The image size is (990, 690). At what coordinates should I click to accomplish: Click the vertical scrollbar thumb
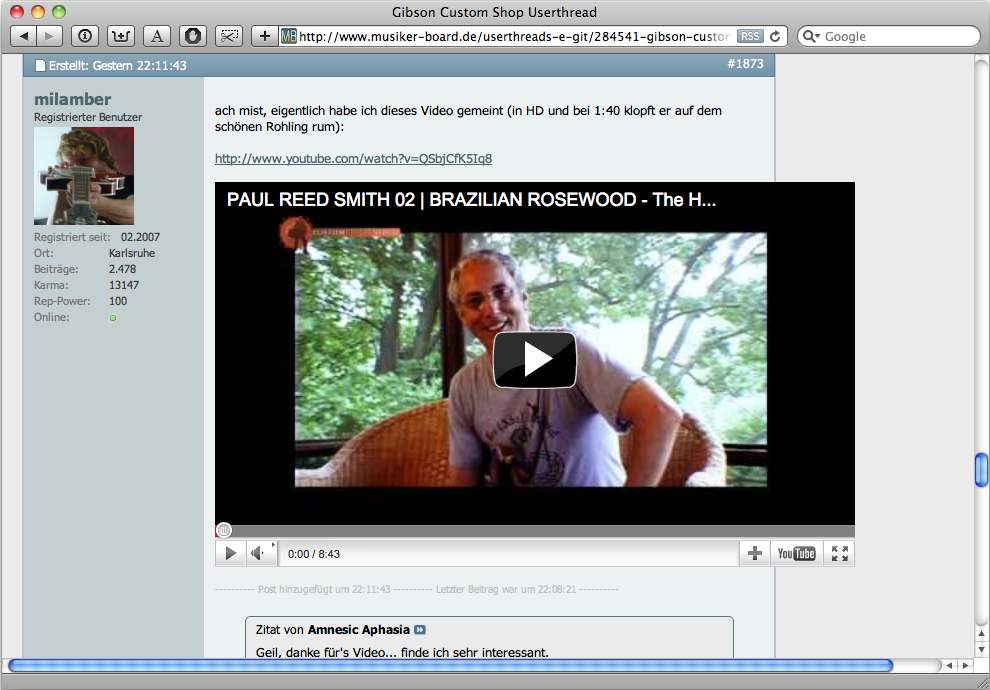tap(981, 470)
